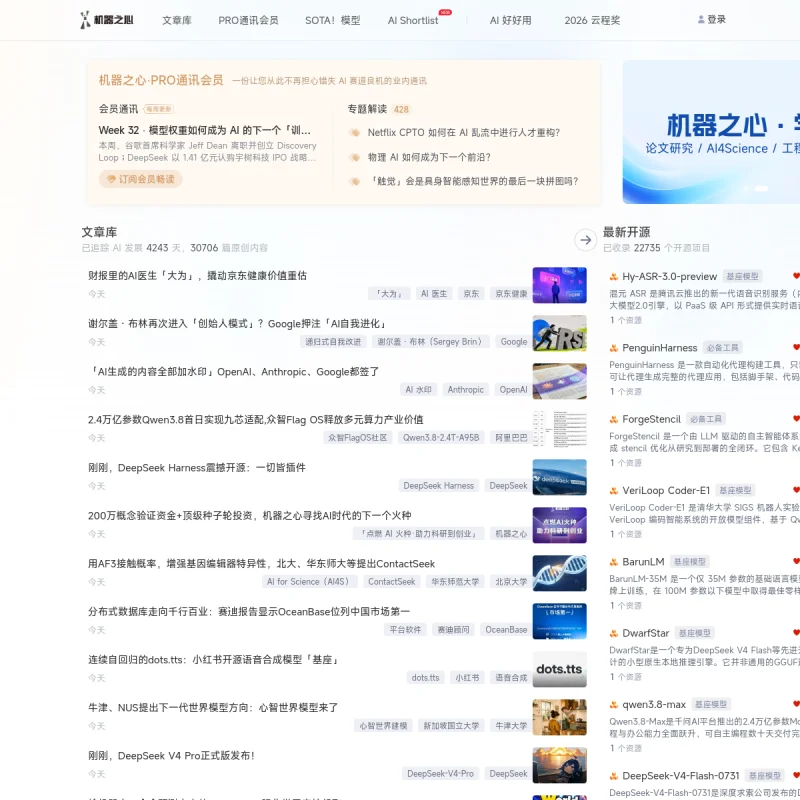Viewport: 800px width, 800px height.
Task: Click the icon beside PenguinHarness
Action: click(x=614, y=348)
